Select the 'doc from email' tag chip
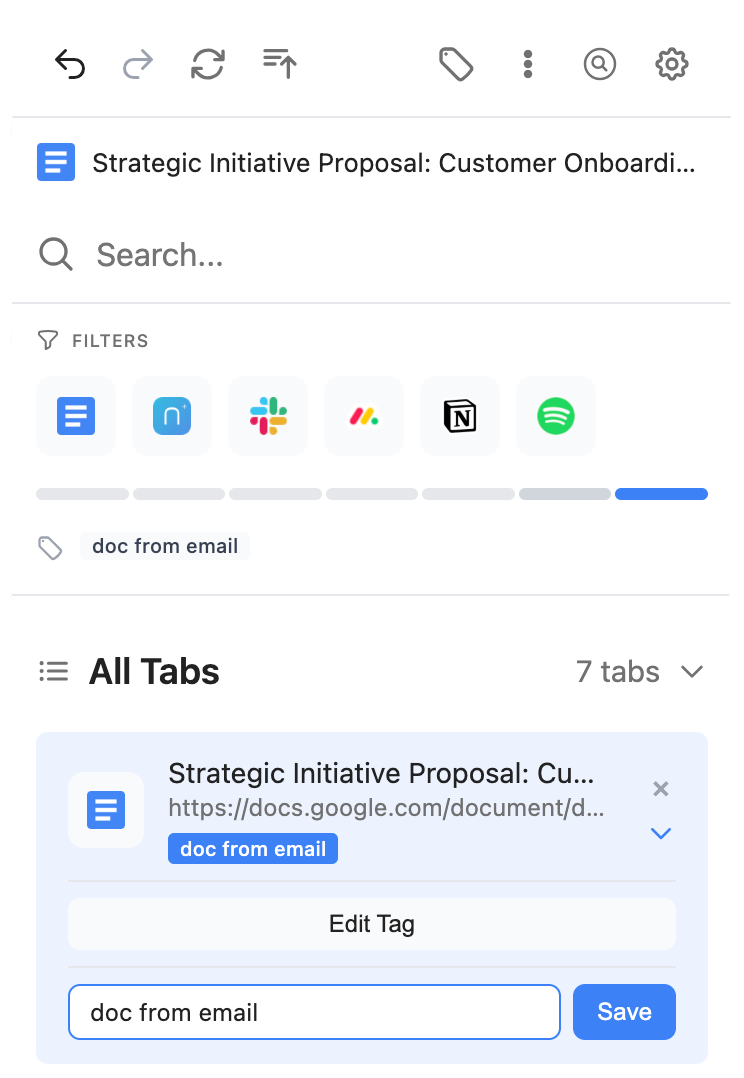 164,545
